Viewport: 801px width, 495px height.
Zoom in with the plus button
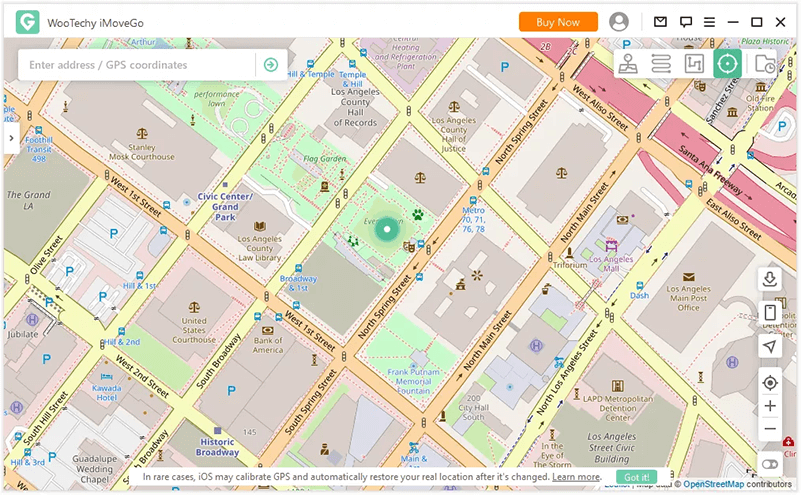point(769,406)
